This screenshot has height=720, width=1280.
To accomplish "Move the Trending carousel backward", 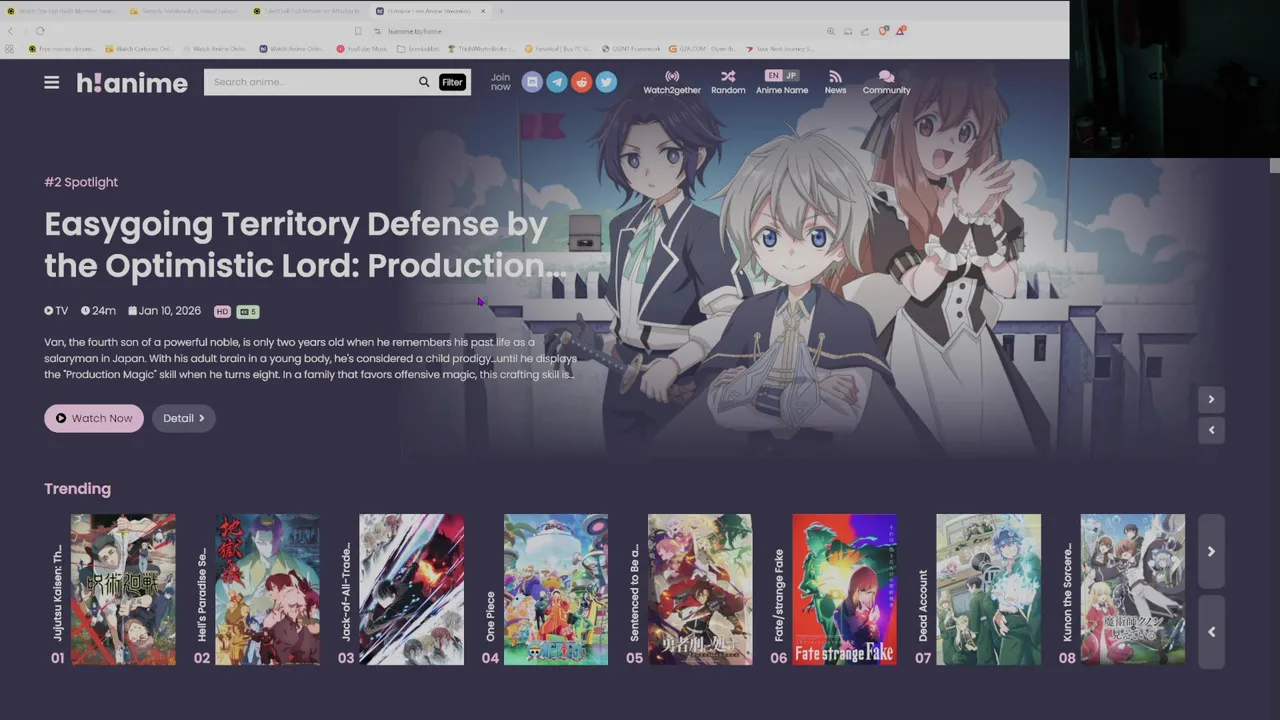I will [x=1211, y=631].
